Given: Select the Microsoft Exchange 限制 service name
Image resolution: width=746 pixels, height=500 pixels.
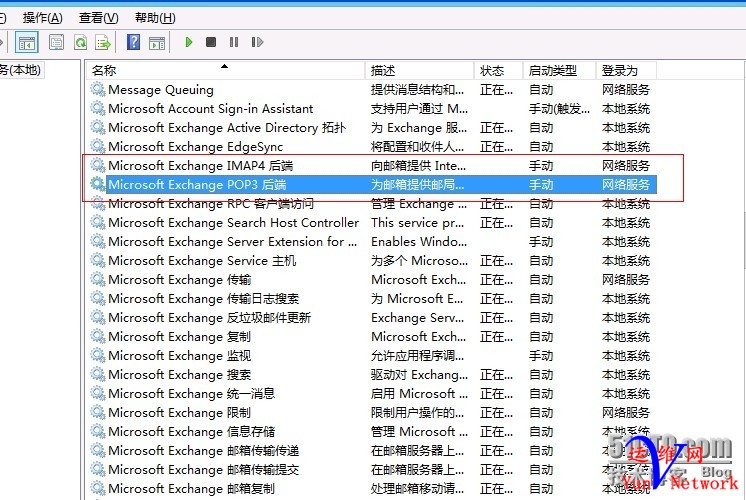Looking at the screenshot, I should point(180,413).
